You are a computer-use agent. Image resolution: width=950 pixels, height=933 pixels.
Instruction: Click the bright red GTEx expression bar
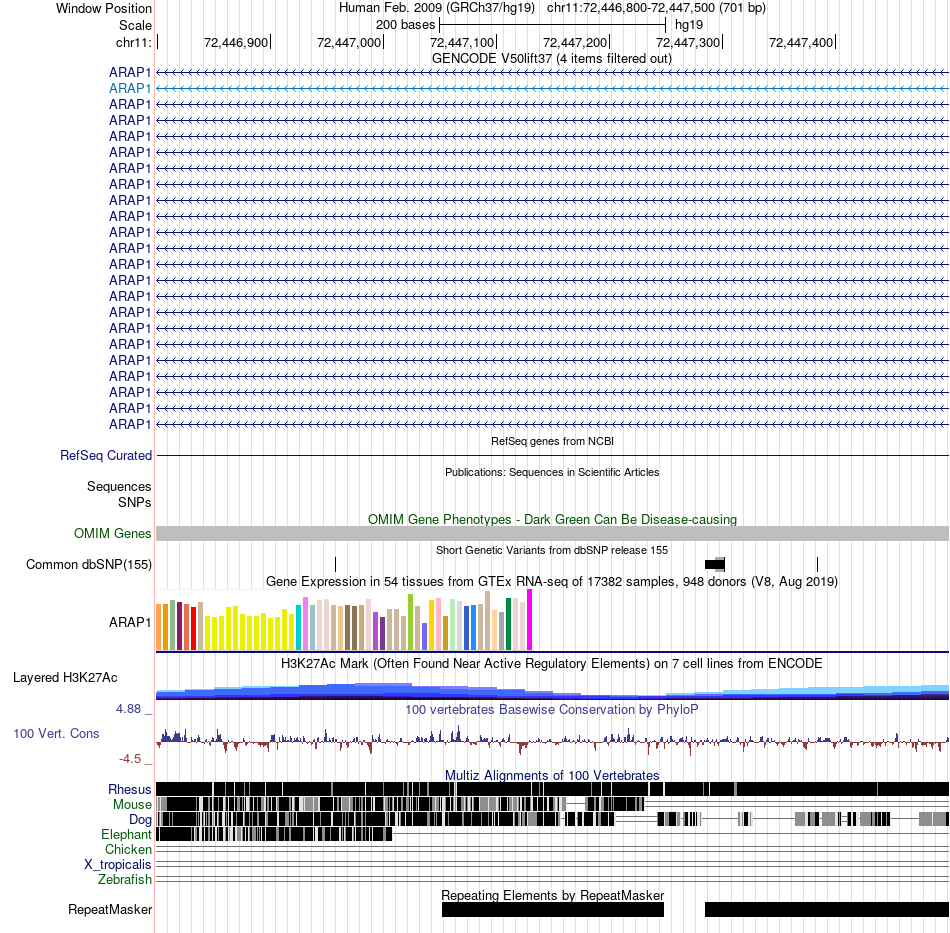[x=193, y=629]
